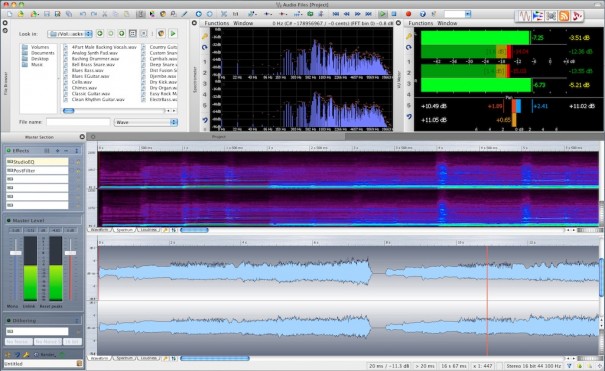Undo the last edit from the toolbar
This screenshot has height=371, width=605.
coord(83,14)
